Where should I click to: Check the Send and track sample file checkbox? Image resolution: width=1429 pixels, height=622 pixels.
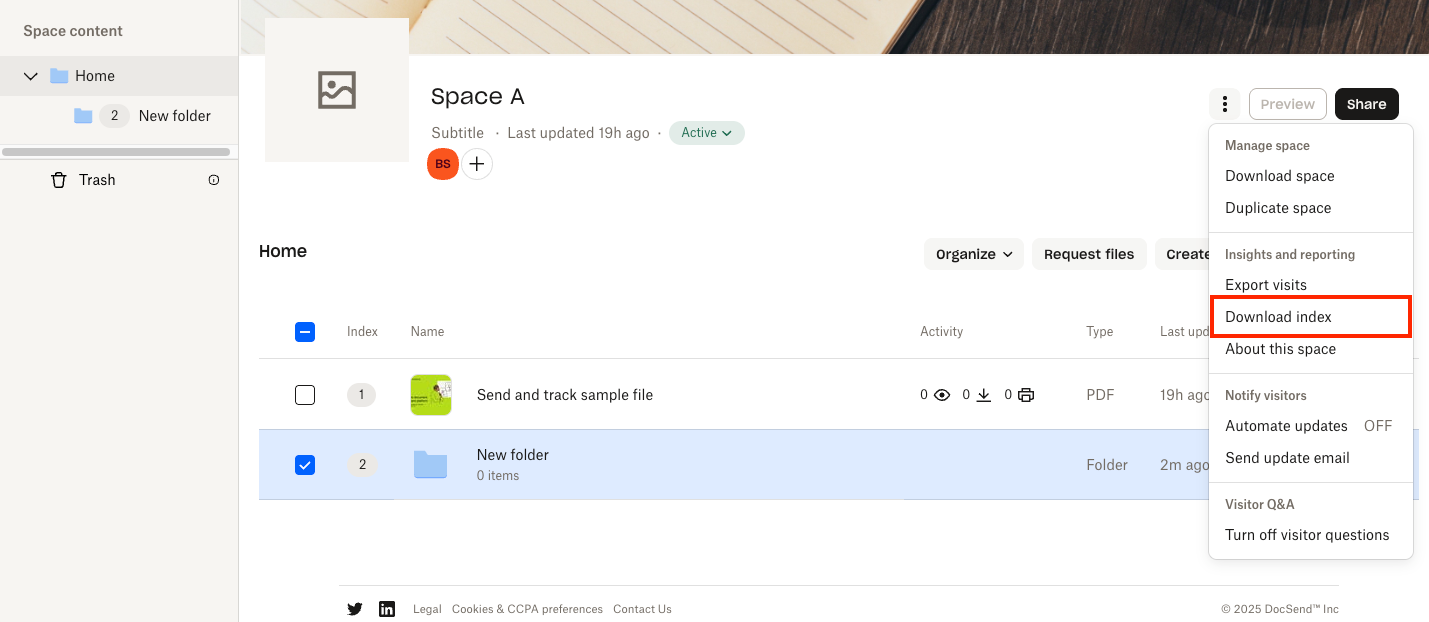pyautogui.click(x=305, y=395)
